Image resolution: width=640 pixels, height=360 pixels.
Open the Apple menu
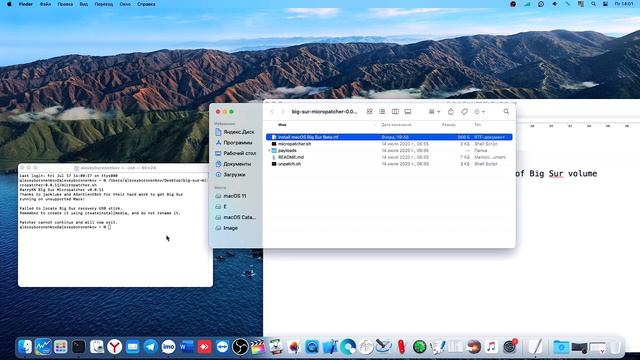click(9, 4)
